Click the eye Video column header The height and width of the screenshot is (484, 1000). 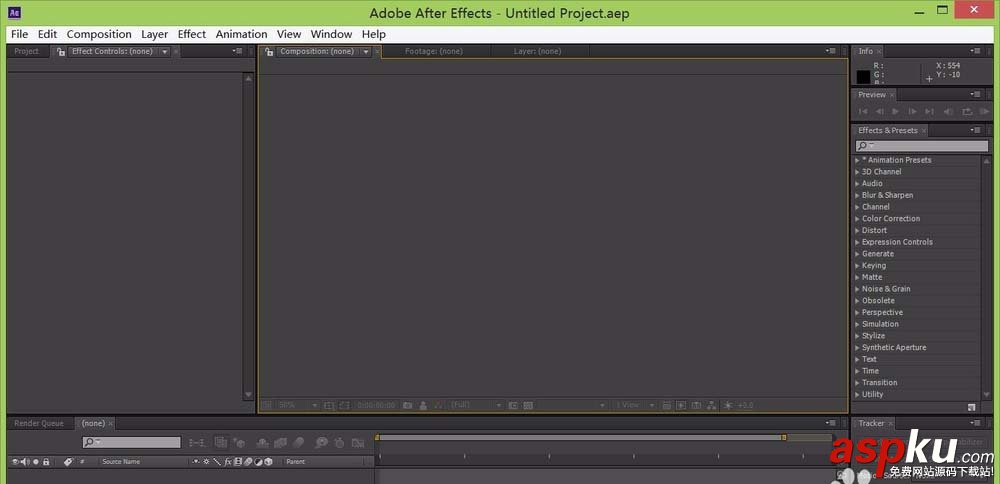point(15,462)
